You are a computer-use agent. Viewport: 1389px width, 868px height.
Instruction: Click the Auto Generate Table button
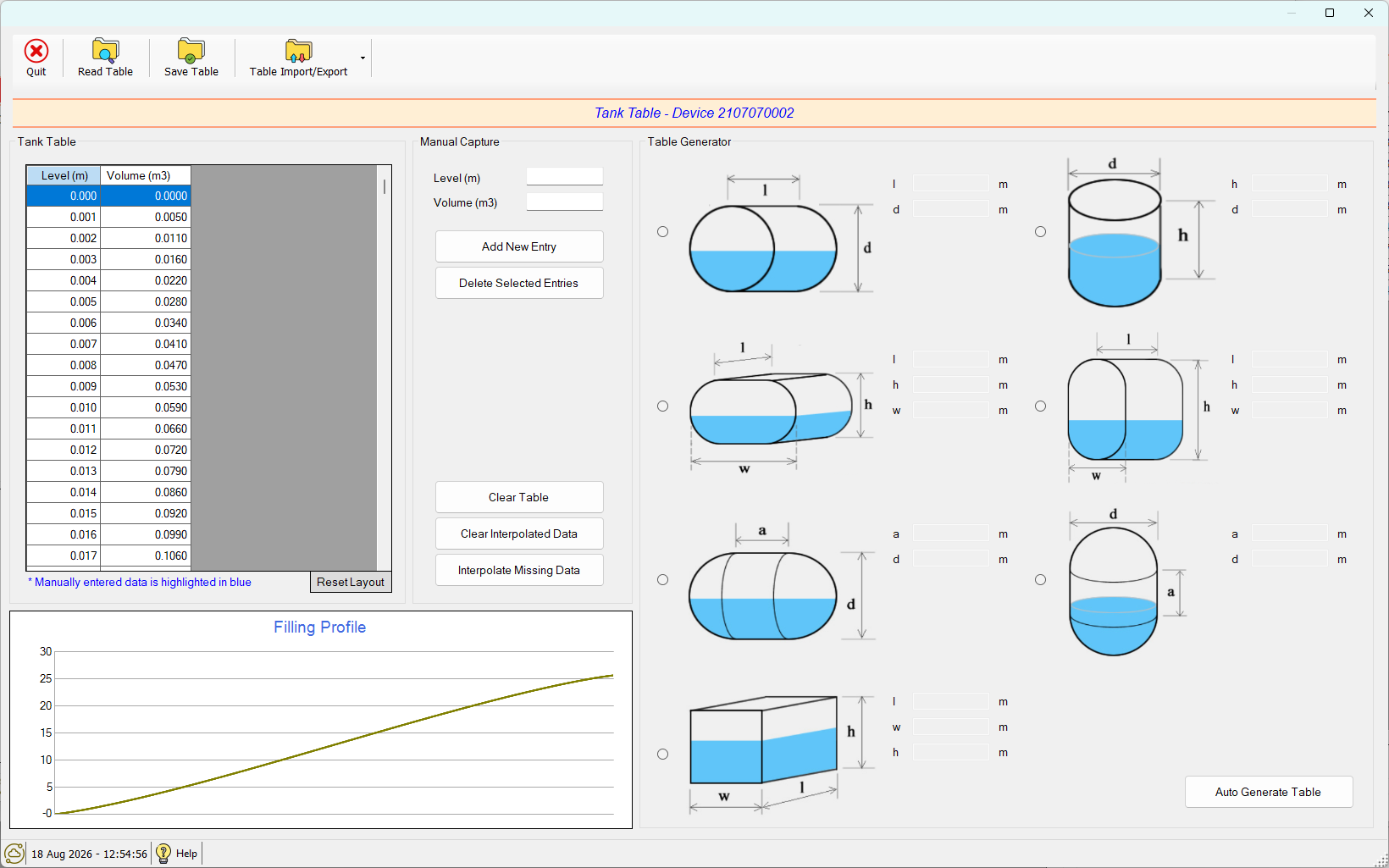point(1268,792)
